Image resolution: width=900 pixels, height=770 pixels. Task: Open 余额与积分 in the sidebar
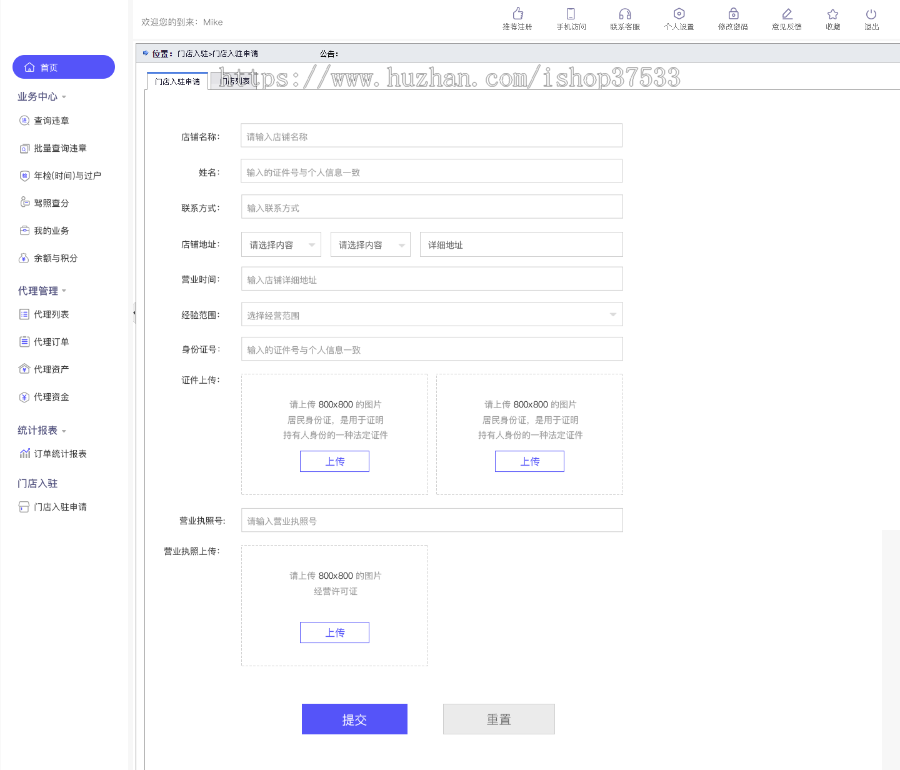pyautogui.click(x=48, y=258)
